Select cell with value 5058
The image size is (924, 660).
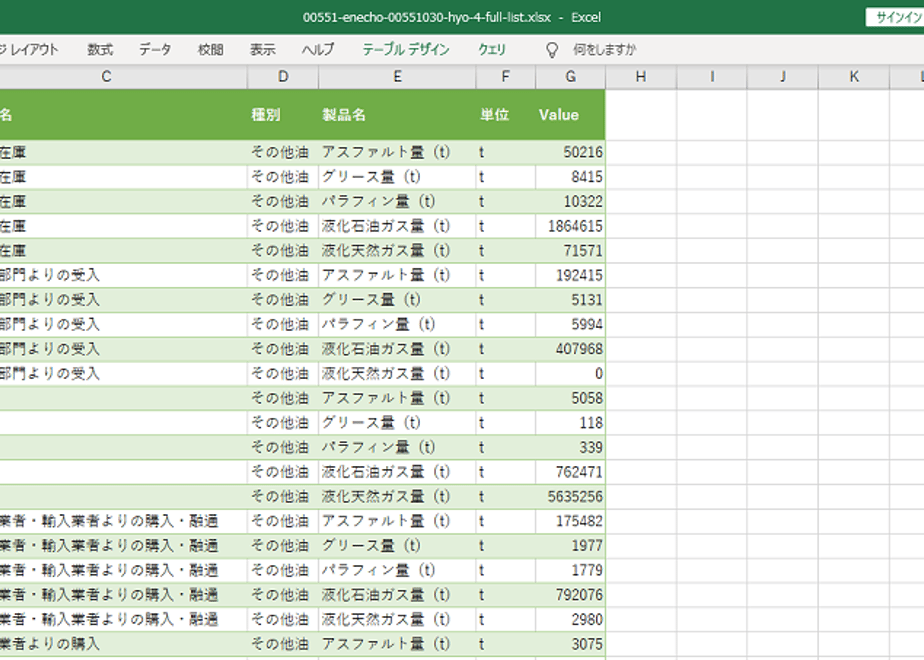(x=570, y=398)
